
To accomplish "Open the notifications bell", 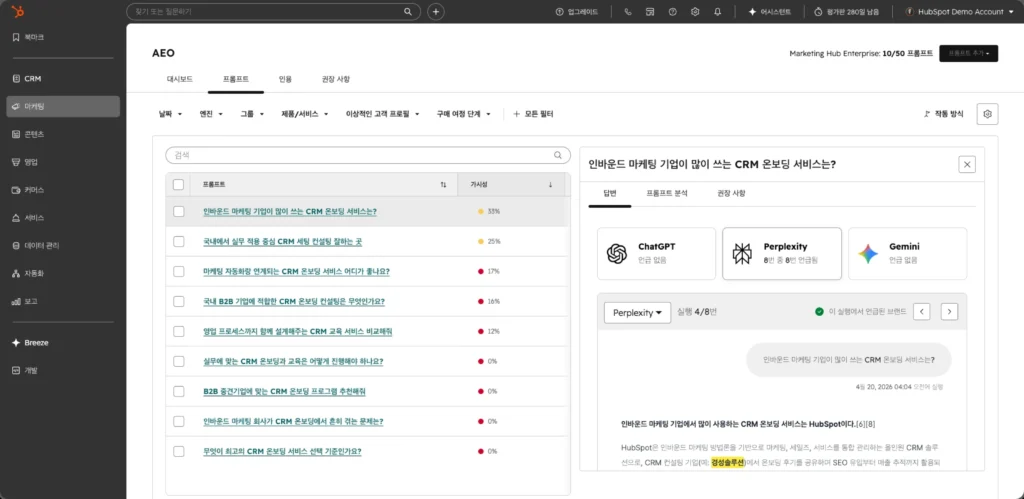I will pos(718,12).
